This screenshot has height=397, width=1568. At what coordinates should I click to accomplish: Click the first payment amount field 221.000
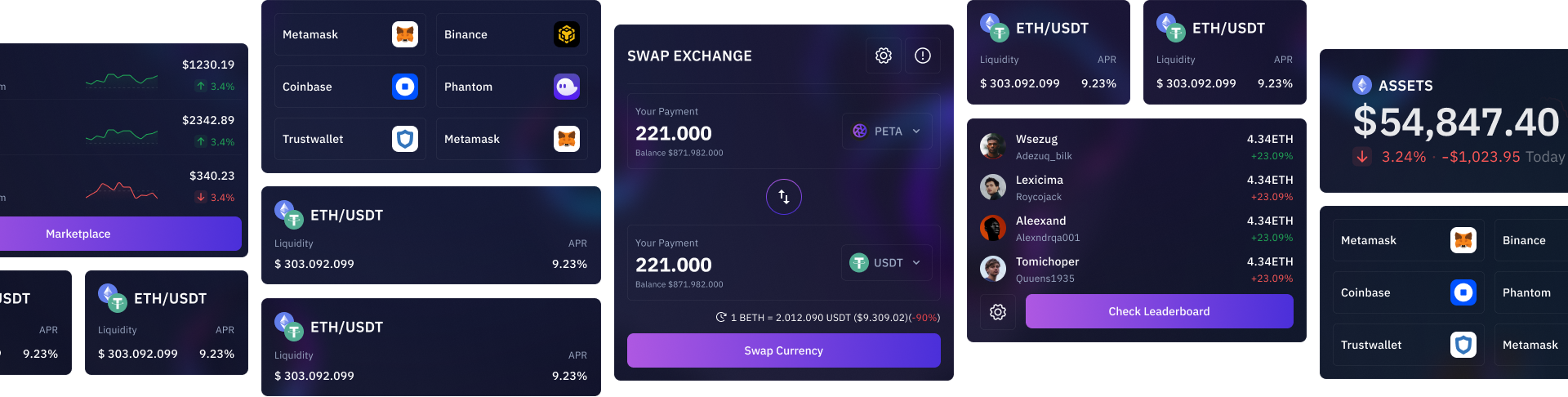(x=674, y=133)
